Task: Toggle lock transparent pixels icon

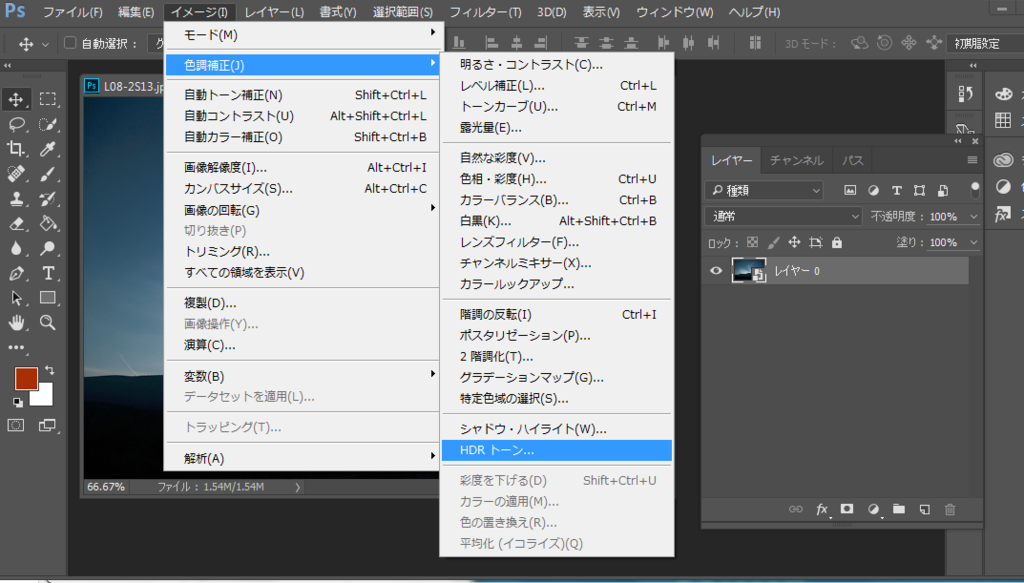Action: pos(752,242)
